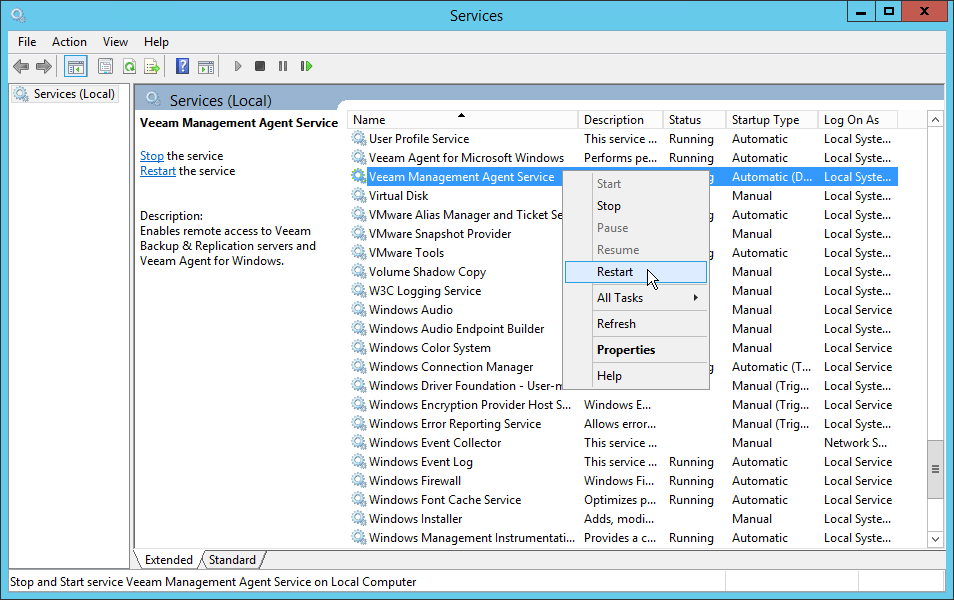This screenshot has height=600, width=954.
Task: Click the Export List toolbar icon
Action: pyautogui.click(x=152, y=66)
